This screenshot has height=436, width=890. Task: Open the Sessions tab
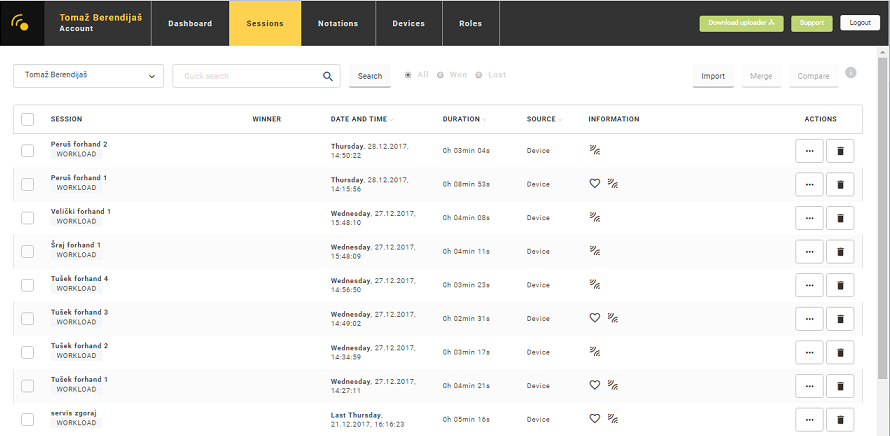[x=265, y=23]
